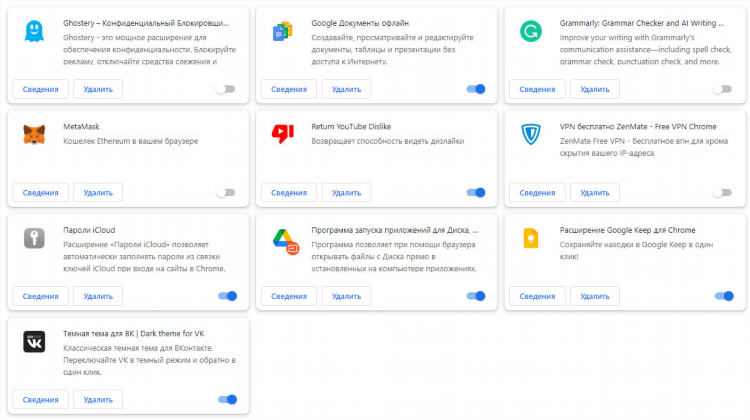Click the Пароли iCloud key icon
750x420 pixels.
click(34, 238)
